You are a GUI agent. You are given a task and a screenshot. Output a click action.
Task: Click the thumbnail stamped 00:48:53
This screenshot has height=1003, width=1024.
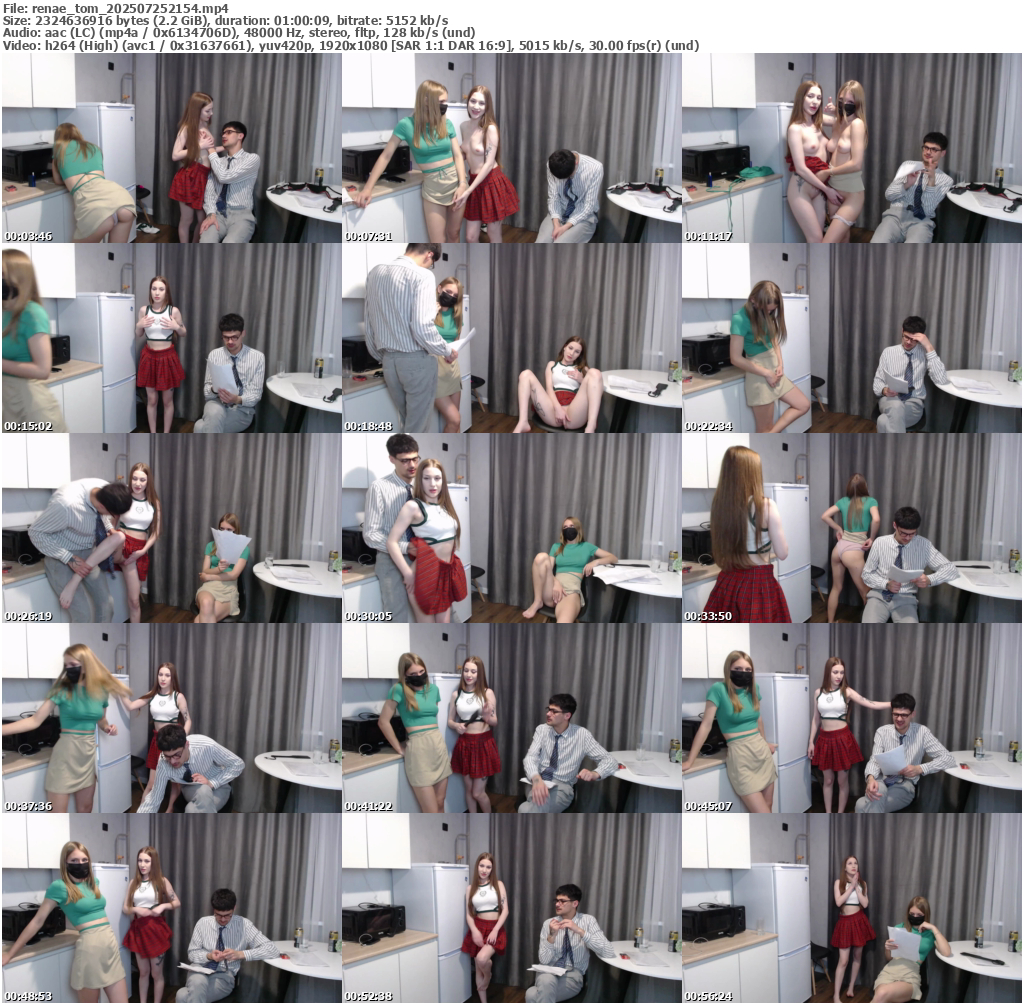tap(171, 908)
